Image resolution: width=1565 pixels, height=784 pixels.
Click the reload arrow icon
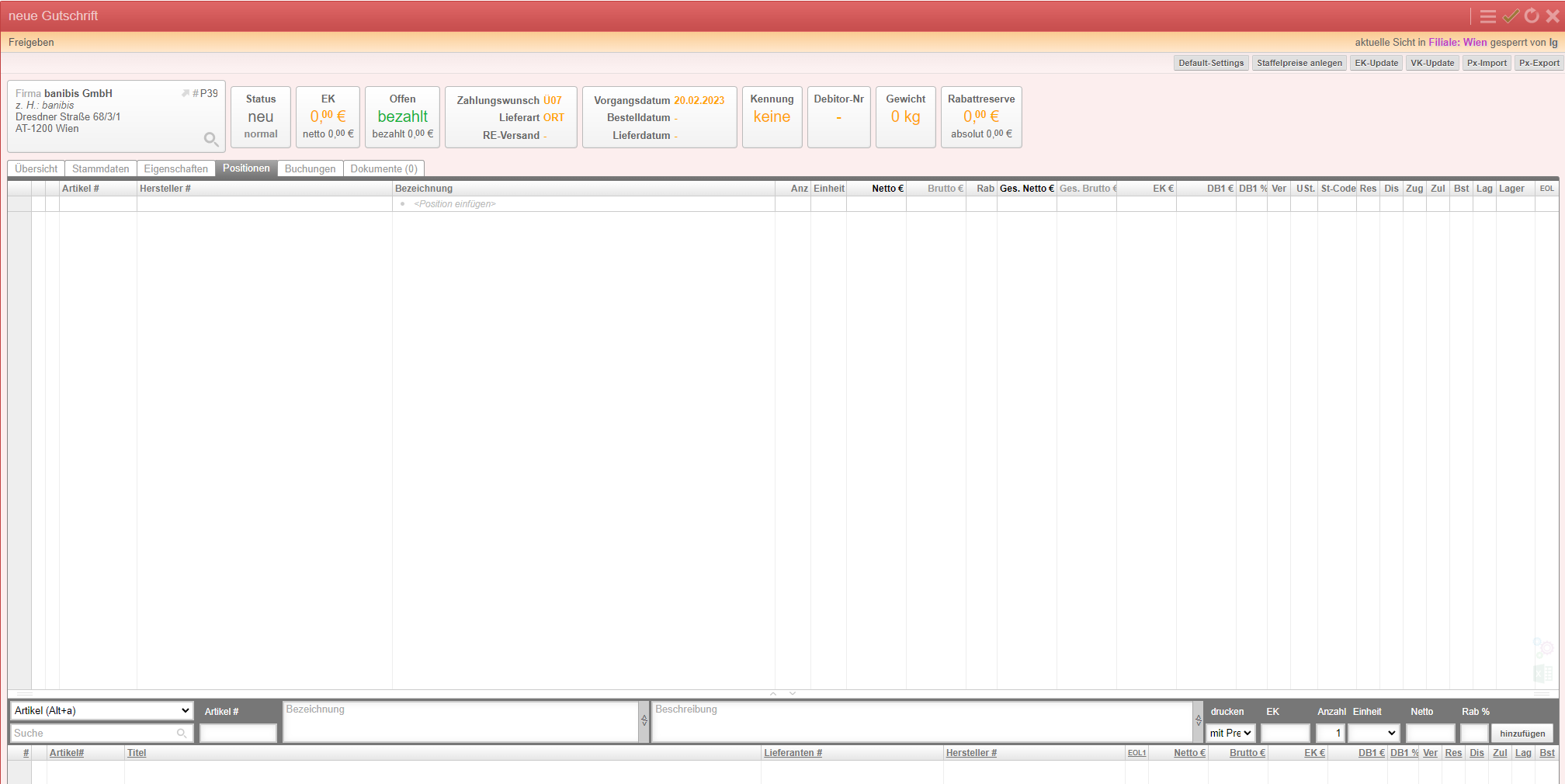[x=1532, y=16]
